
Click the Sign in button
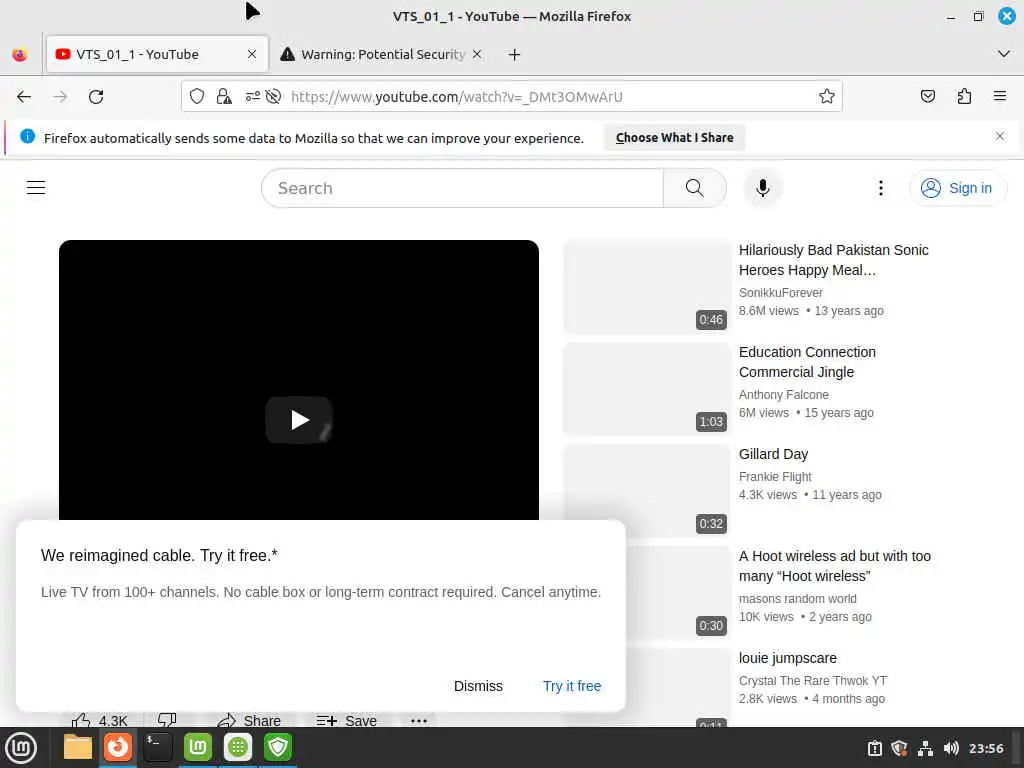click(957, 188)
